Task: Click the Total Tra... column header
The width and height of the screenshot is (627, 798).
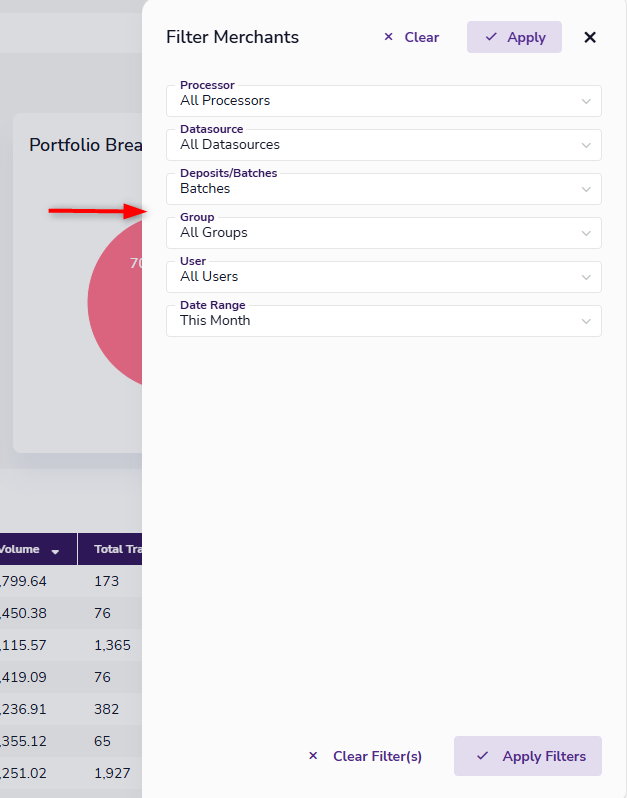Action: coord(110,549)
